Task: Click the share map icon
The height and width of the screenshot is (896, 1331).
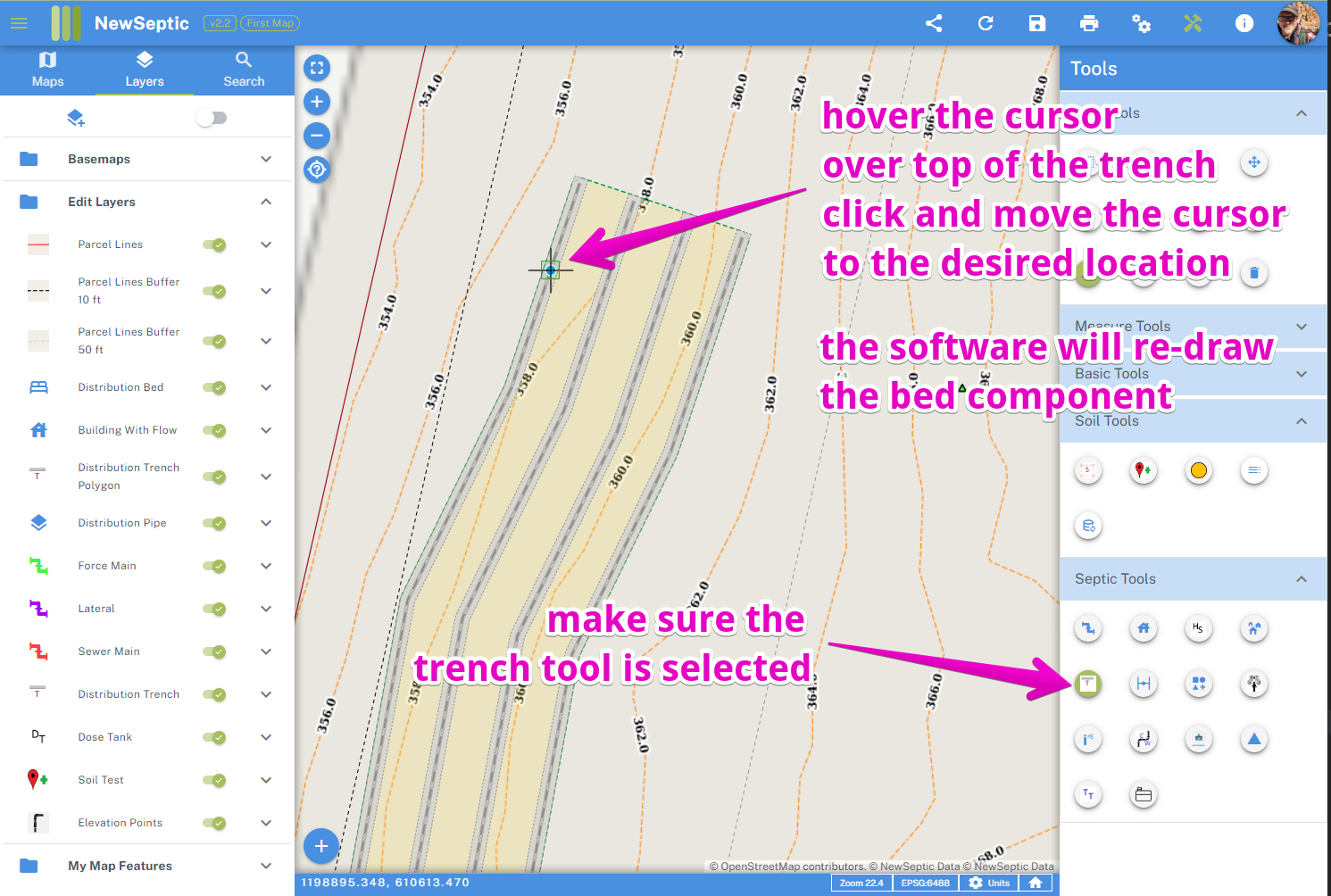Action: (x=934, y=23)
